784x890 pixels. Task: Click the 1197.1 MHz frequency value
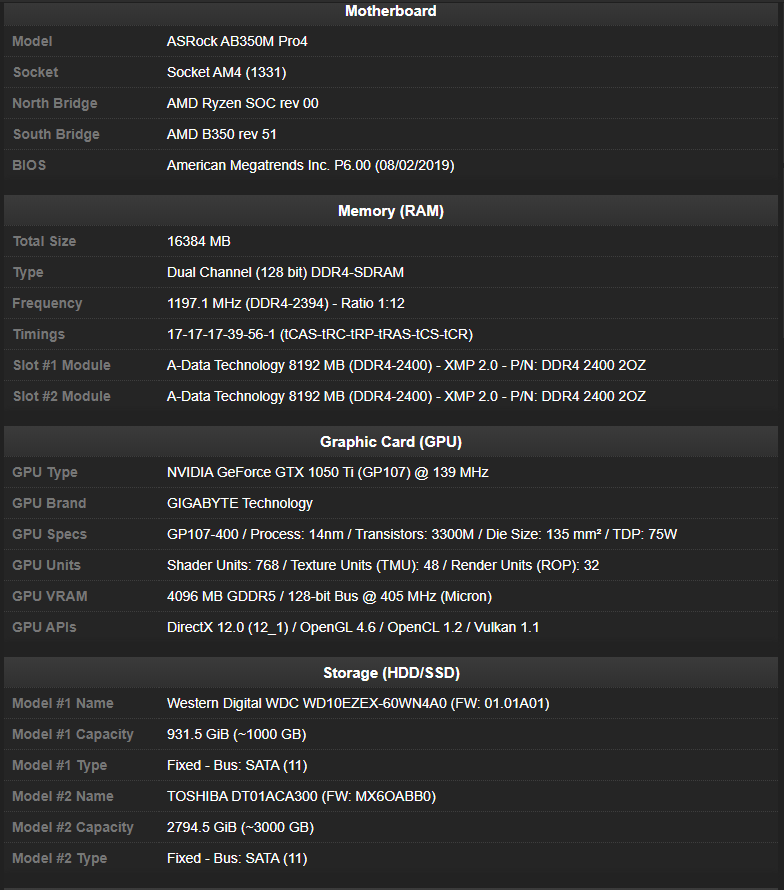(x=286, y=304)
